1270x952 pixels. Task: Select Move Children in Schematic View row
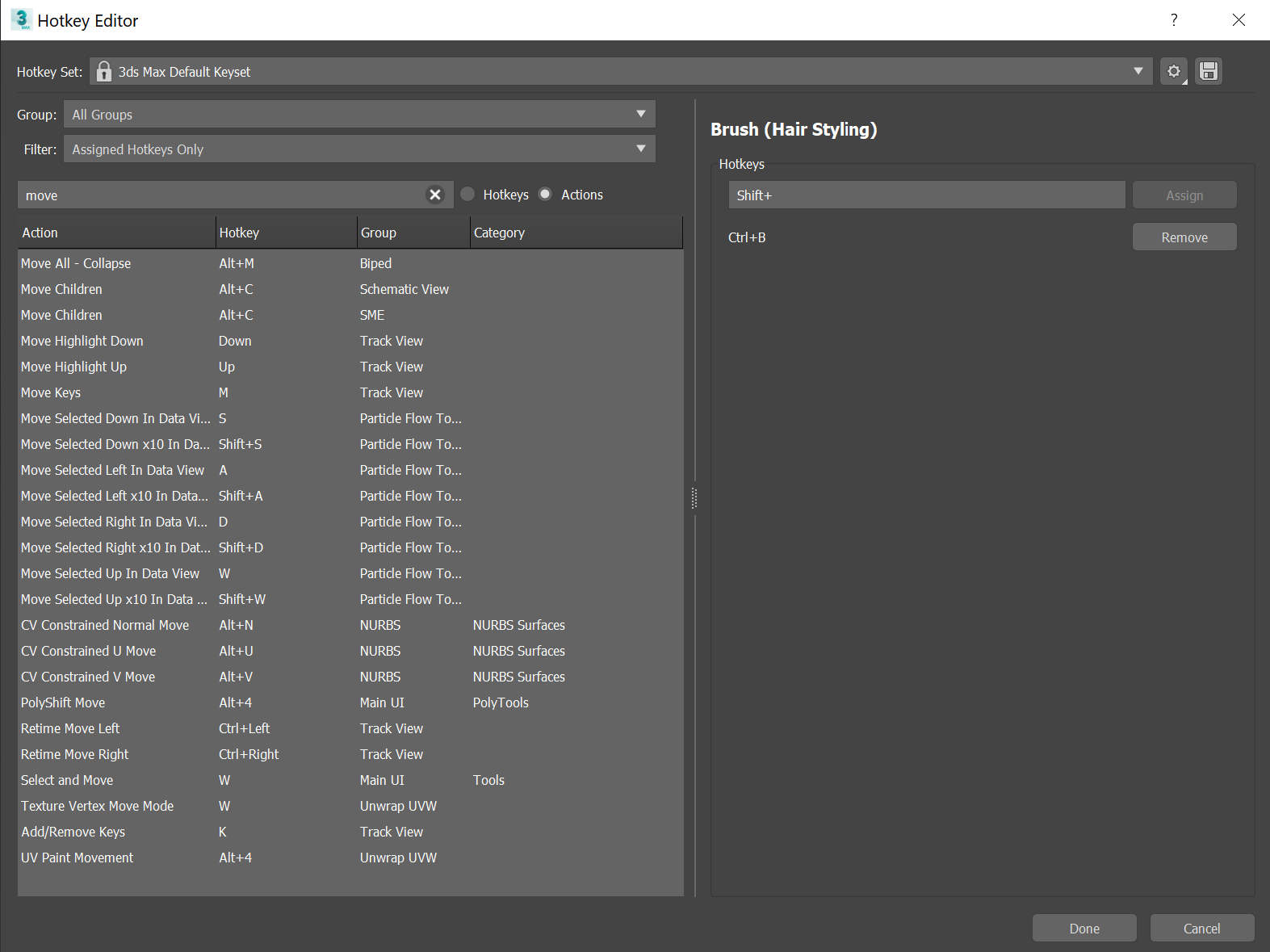point(350,289)
